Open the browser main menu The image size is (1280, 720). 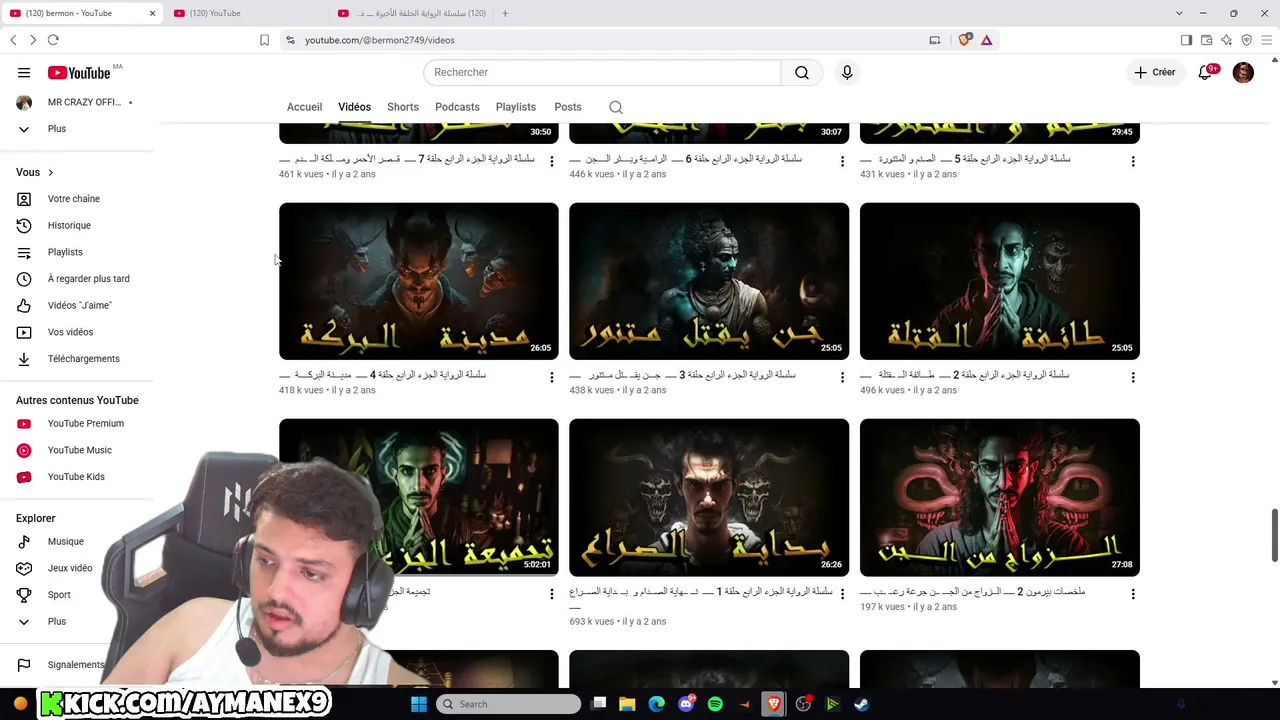(x=1265, y=40)
